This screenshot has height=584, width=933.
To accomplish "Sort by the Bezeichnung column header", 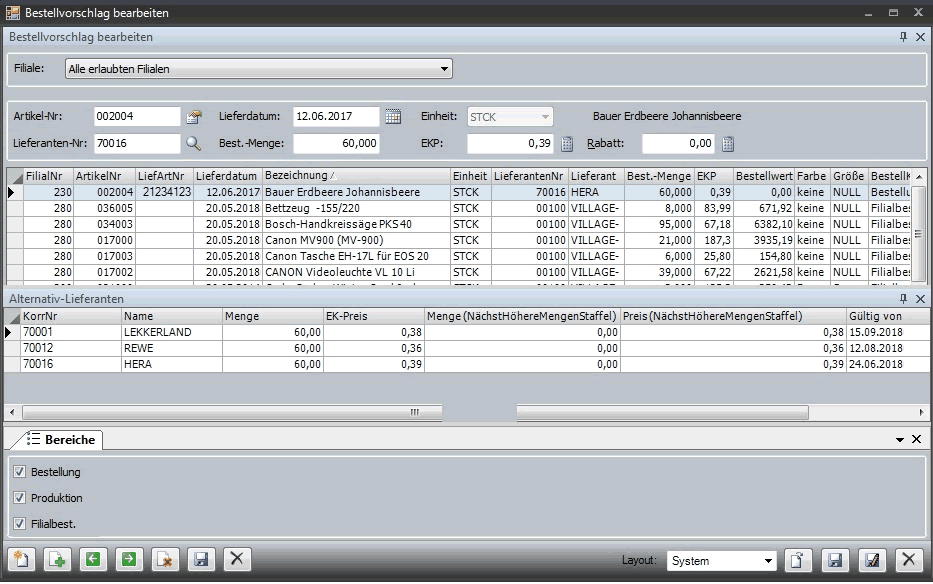I will [355, 176].
